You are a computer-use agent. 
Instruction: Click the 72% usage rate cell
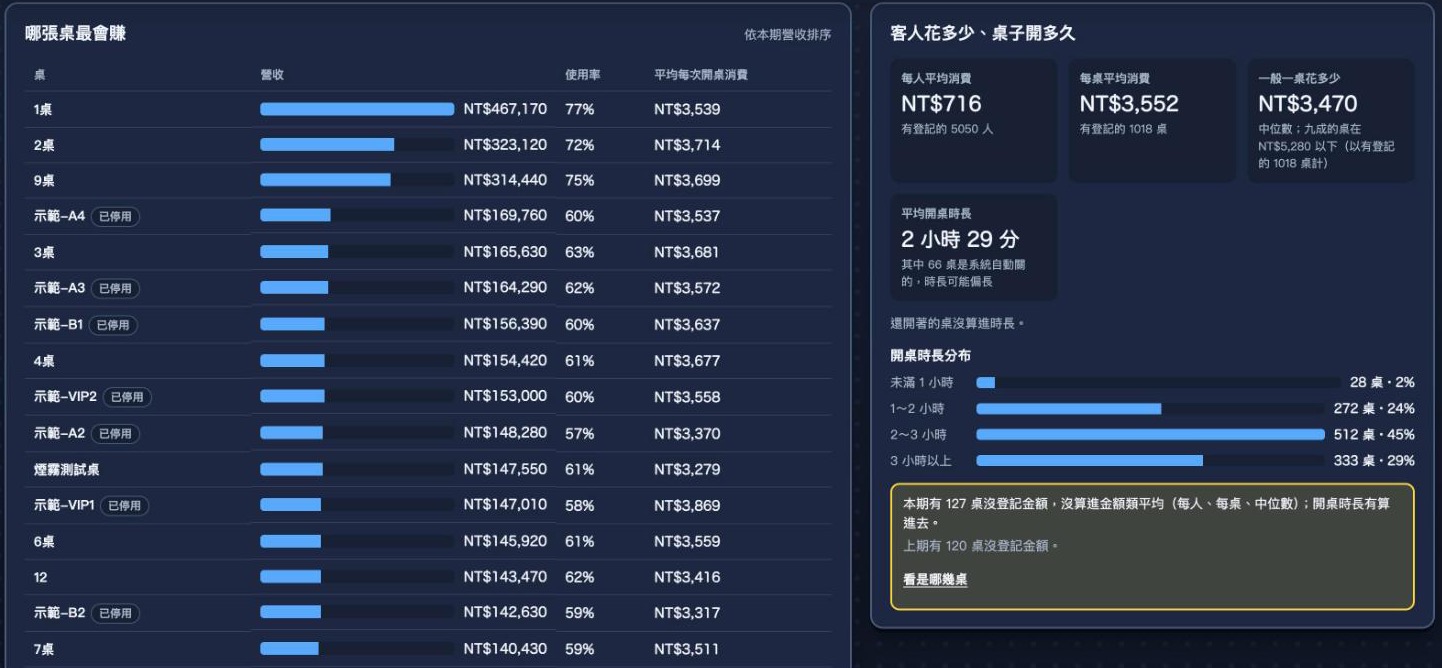580,145
